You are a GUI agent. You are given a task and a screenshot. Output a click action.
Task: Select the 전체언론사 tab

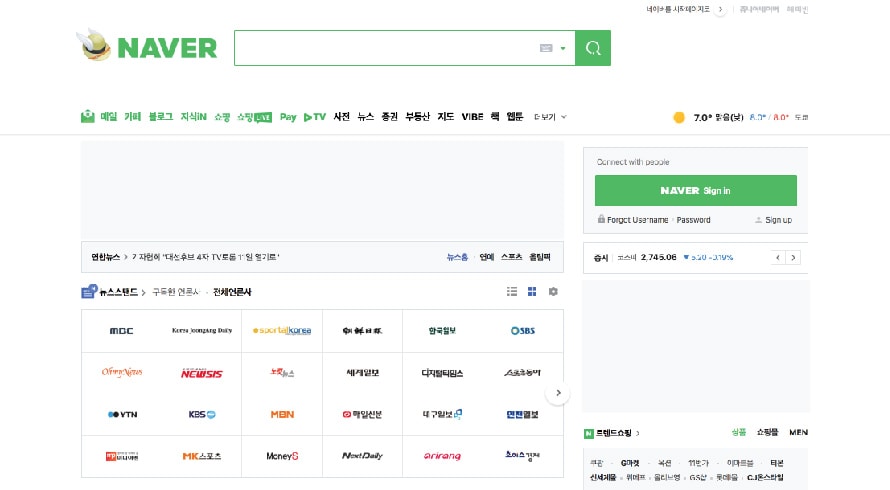tap(232, 292)
